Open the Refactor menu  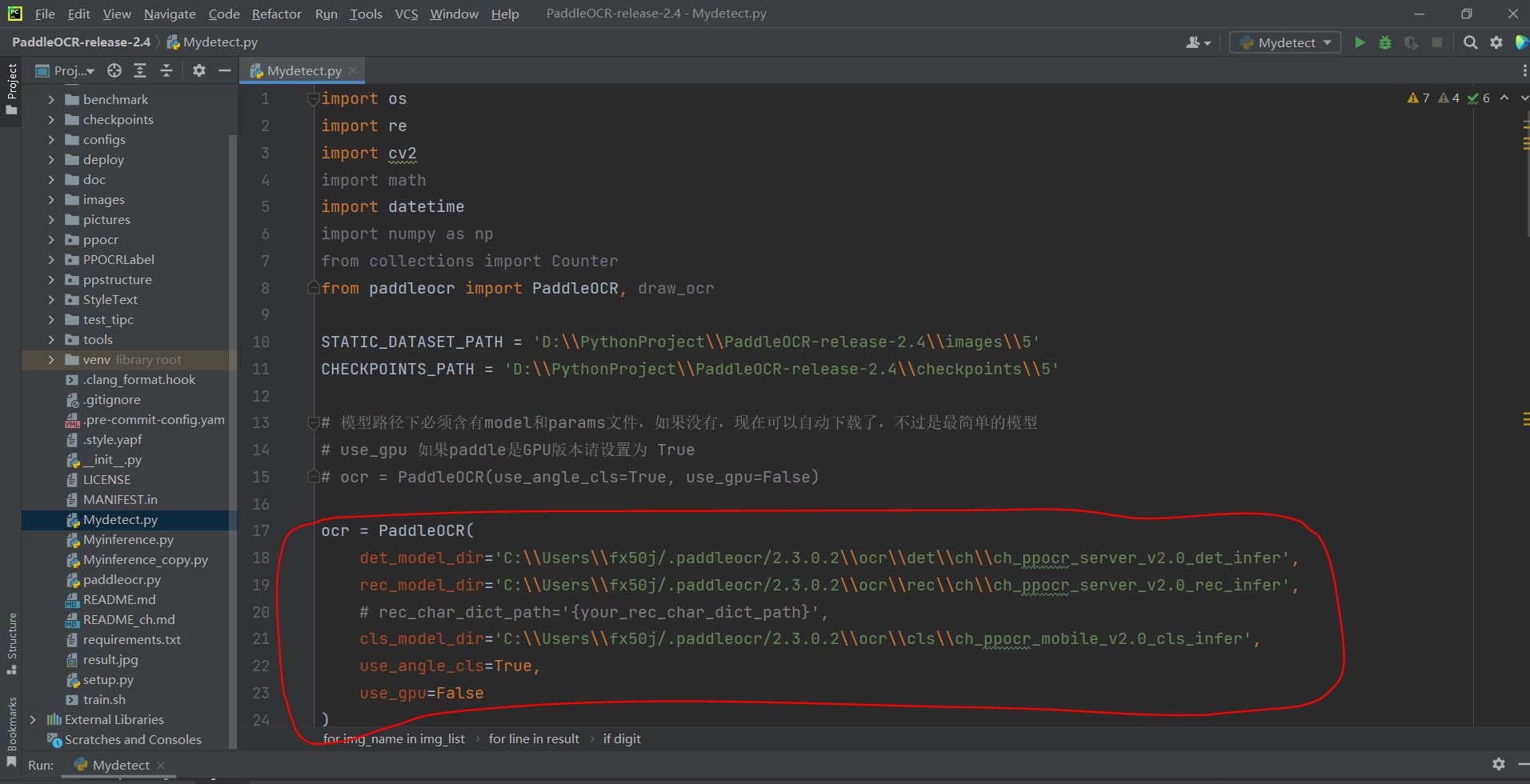tap(276, 14)
